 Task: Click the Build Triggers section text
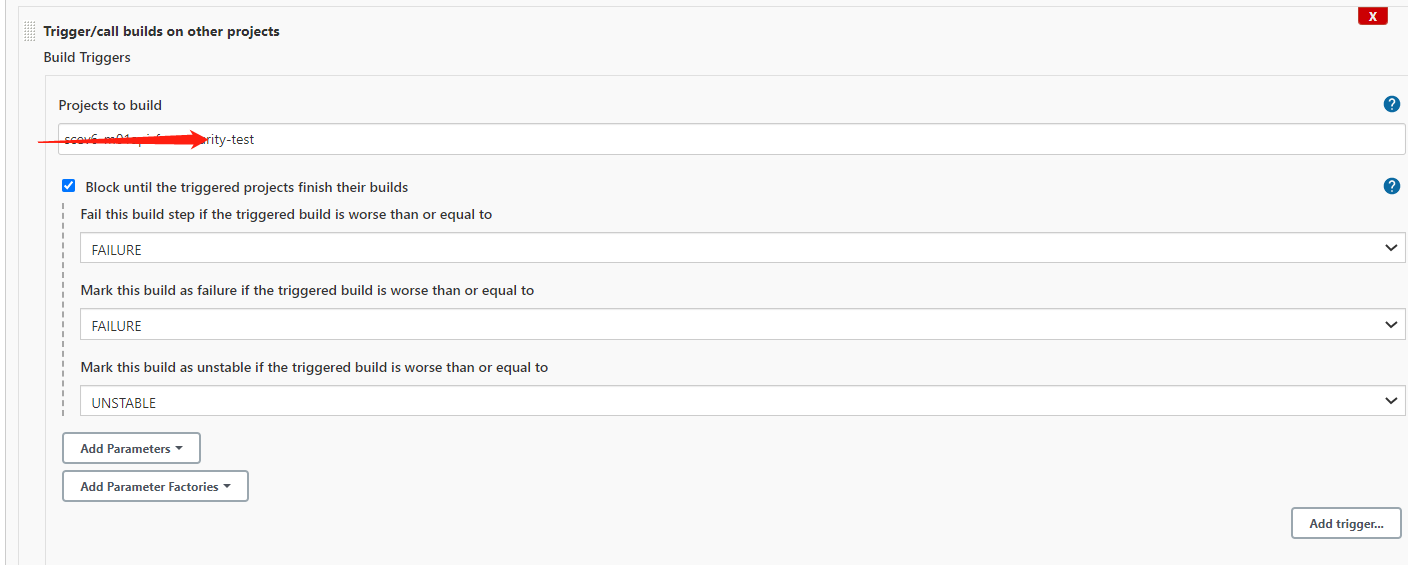coord(87,58)
